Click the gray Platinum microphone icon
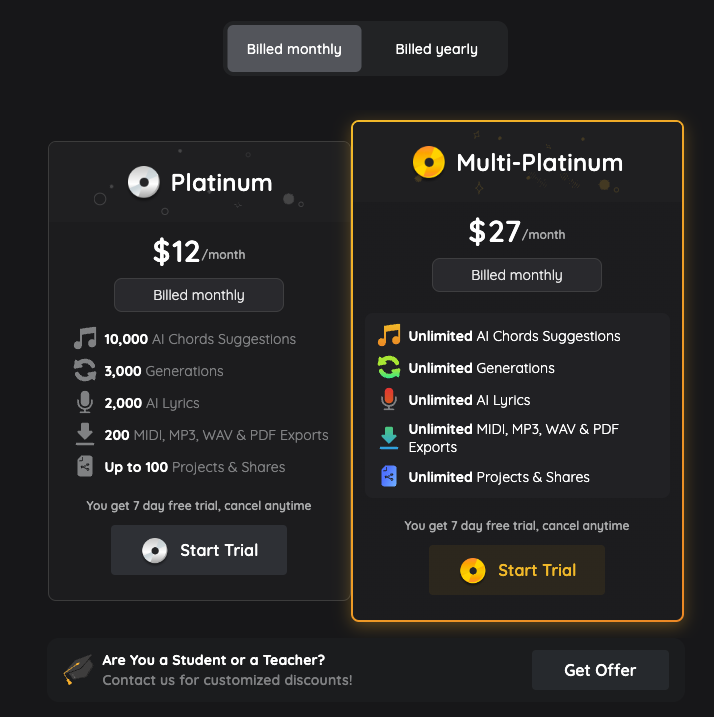Screen dimensions: 714x717 (x=85, y=403)
